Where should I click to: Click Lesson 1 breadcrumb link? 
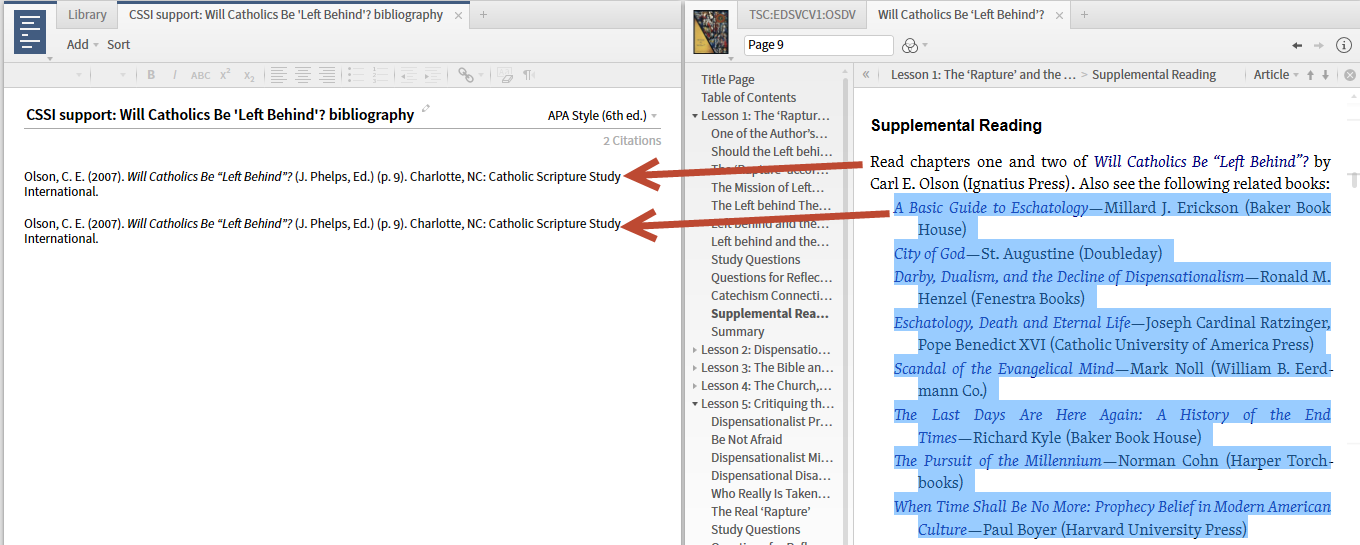[x=983, y=75]
